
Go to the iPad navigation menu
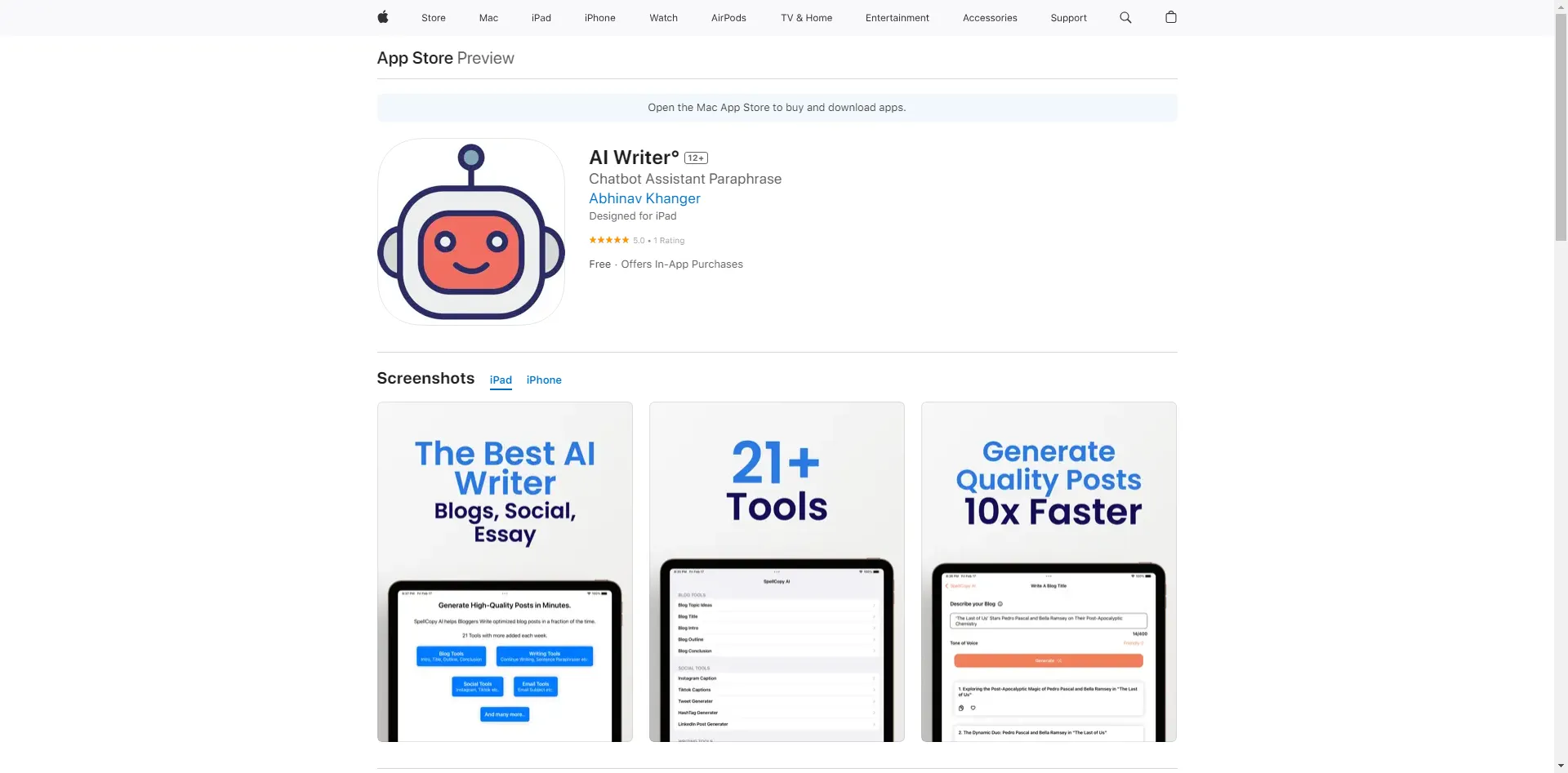541,18
